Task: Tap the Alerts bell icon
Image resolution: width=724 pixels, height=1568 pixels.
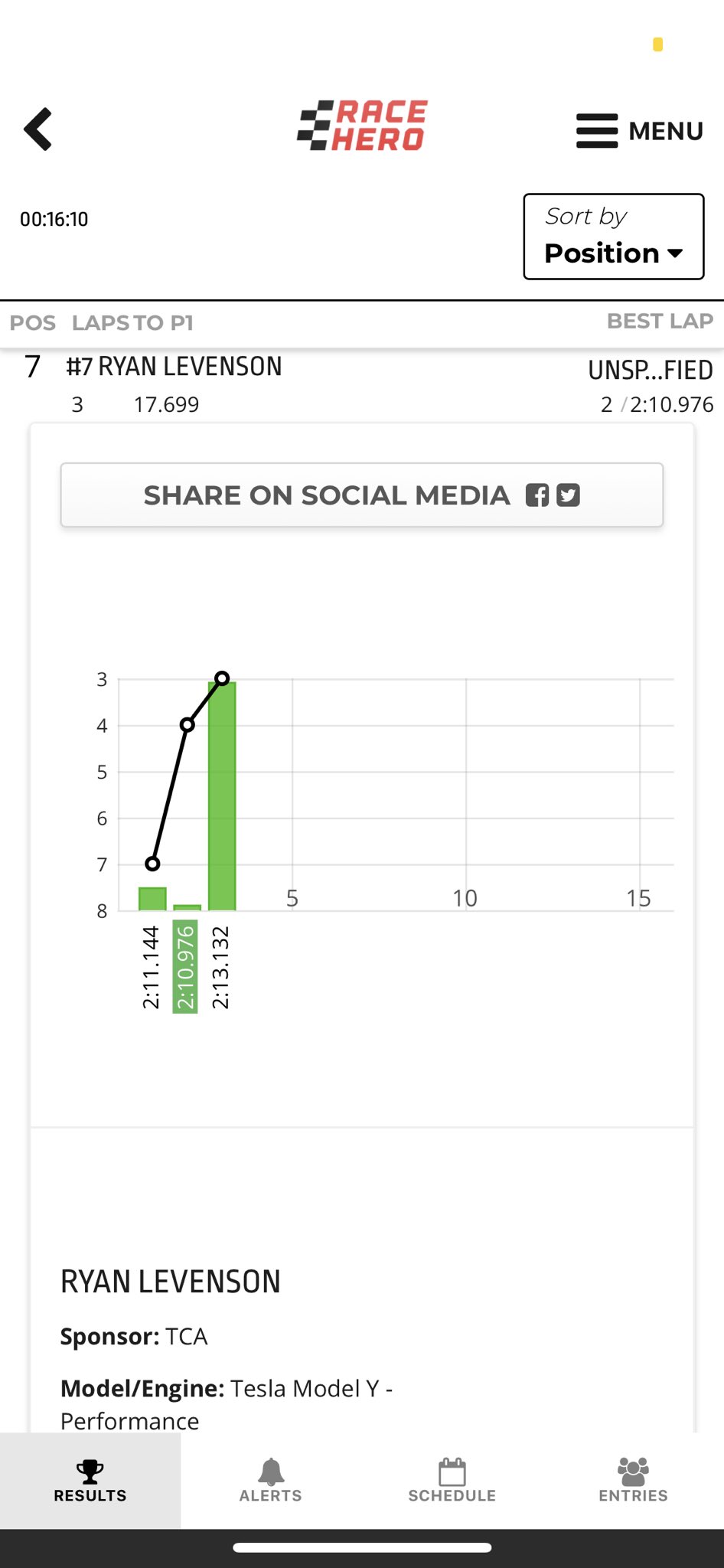Action: pyautogui.click(x=271, y=1471)
